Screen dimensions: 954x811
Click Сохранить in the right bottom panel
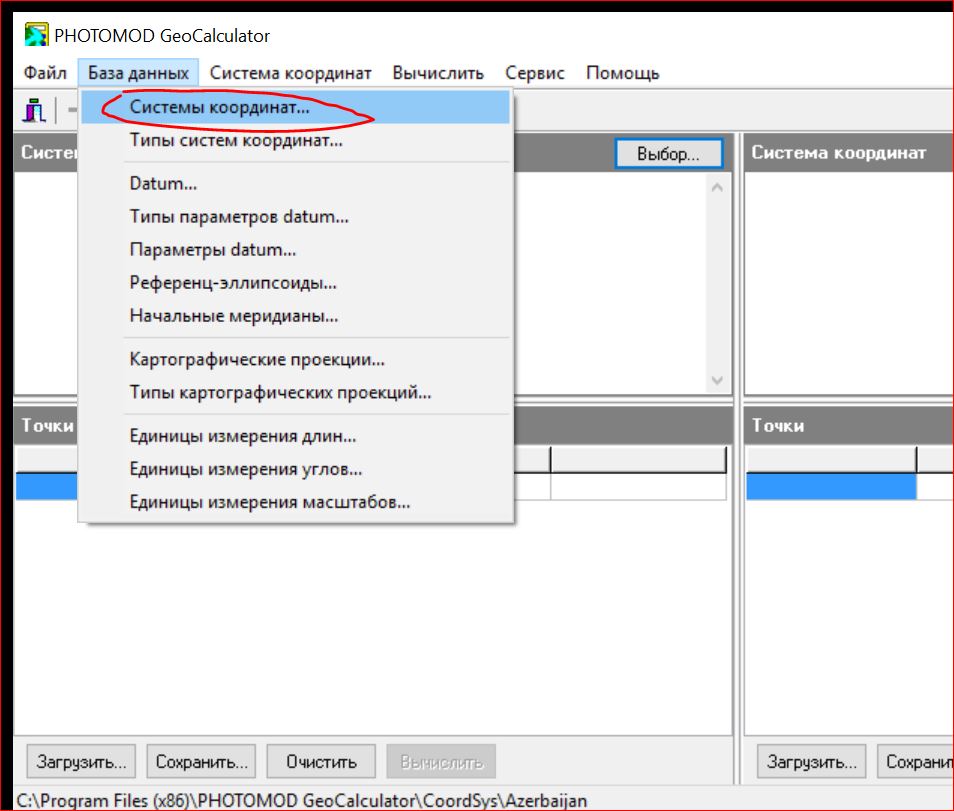click(x=916, y=761)
